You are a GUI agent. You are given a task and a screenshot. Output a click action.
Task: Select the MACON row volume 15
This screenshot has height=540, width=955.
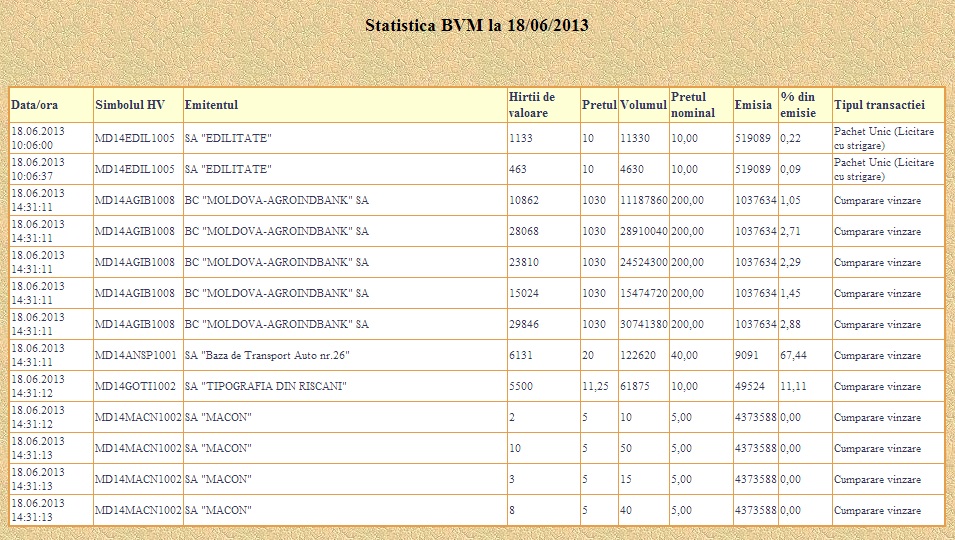pyautogui.click(x=626, y=480)
